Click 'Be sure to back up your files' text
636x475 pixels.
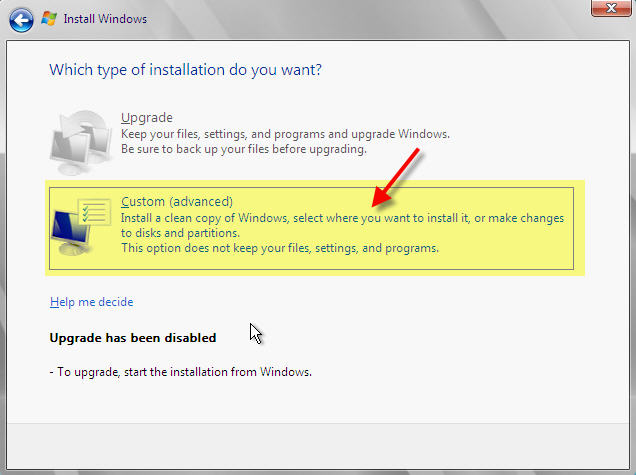coord(244,149)
